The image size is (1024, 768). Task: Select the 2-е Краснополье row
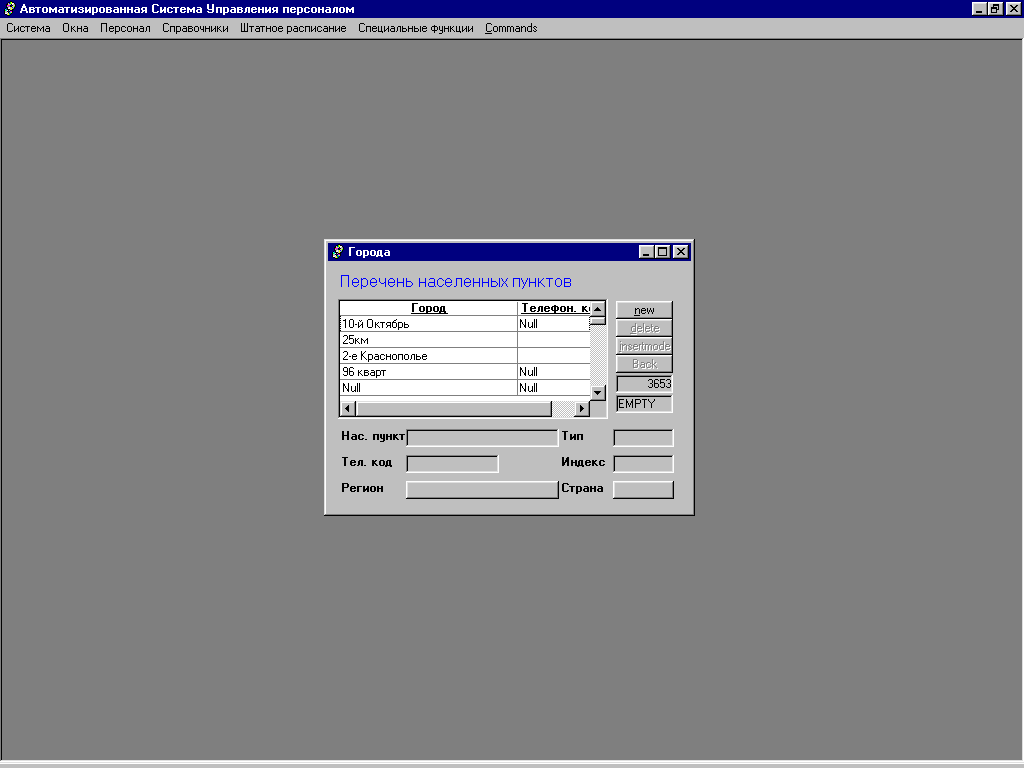click(428, 356)
